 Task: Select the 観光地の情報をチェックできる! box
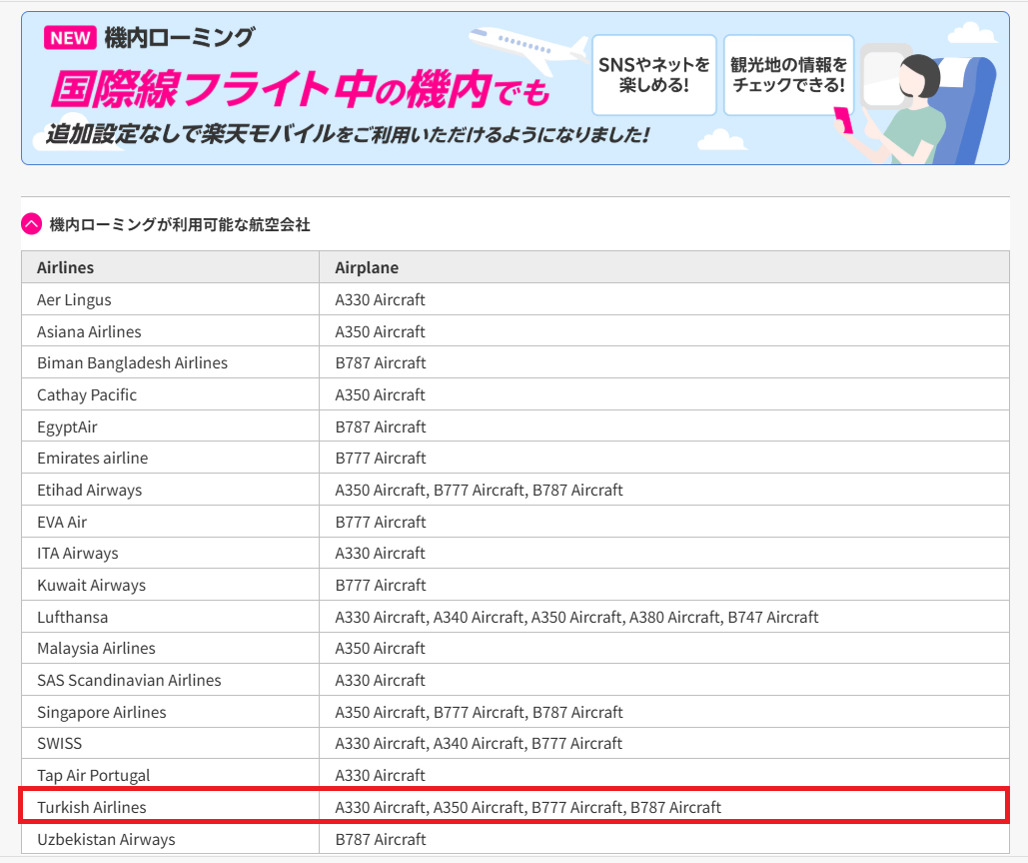tap(788, 75)
